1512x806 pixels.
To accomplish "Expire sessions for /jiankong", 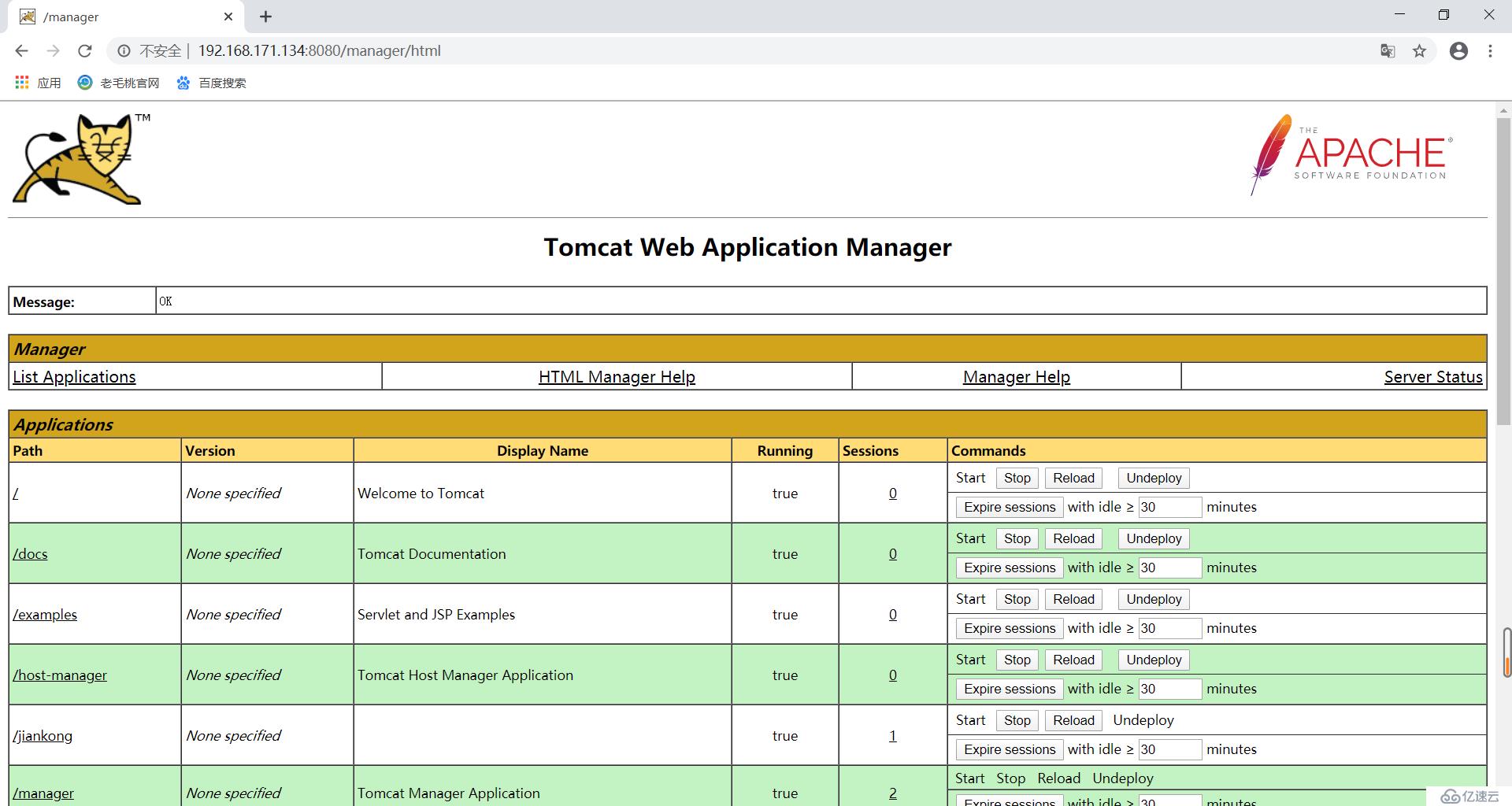I will 1010,749.
